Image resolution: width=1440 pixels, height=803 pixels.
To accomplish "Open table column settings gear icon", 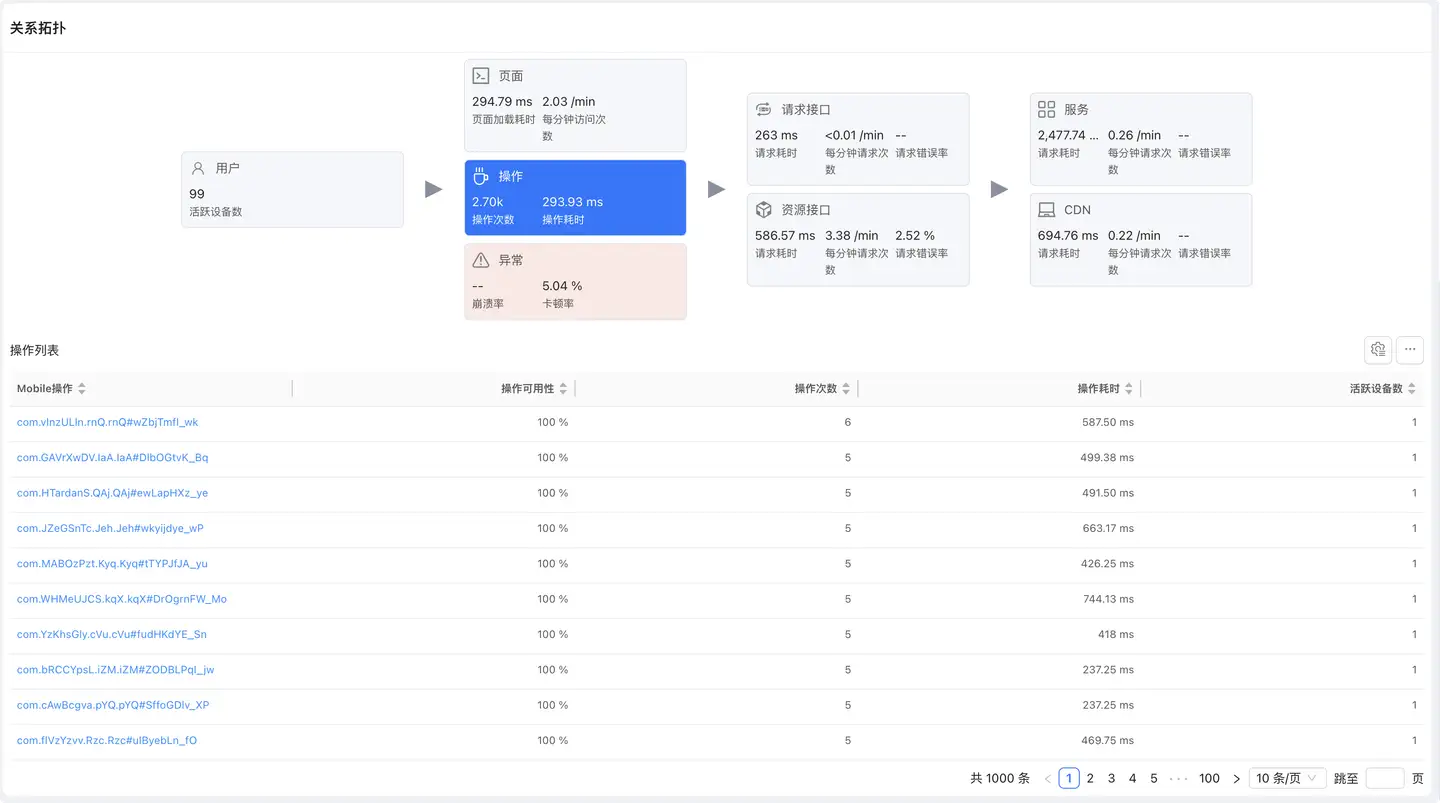I will [1378, 349].
